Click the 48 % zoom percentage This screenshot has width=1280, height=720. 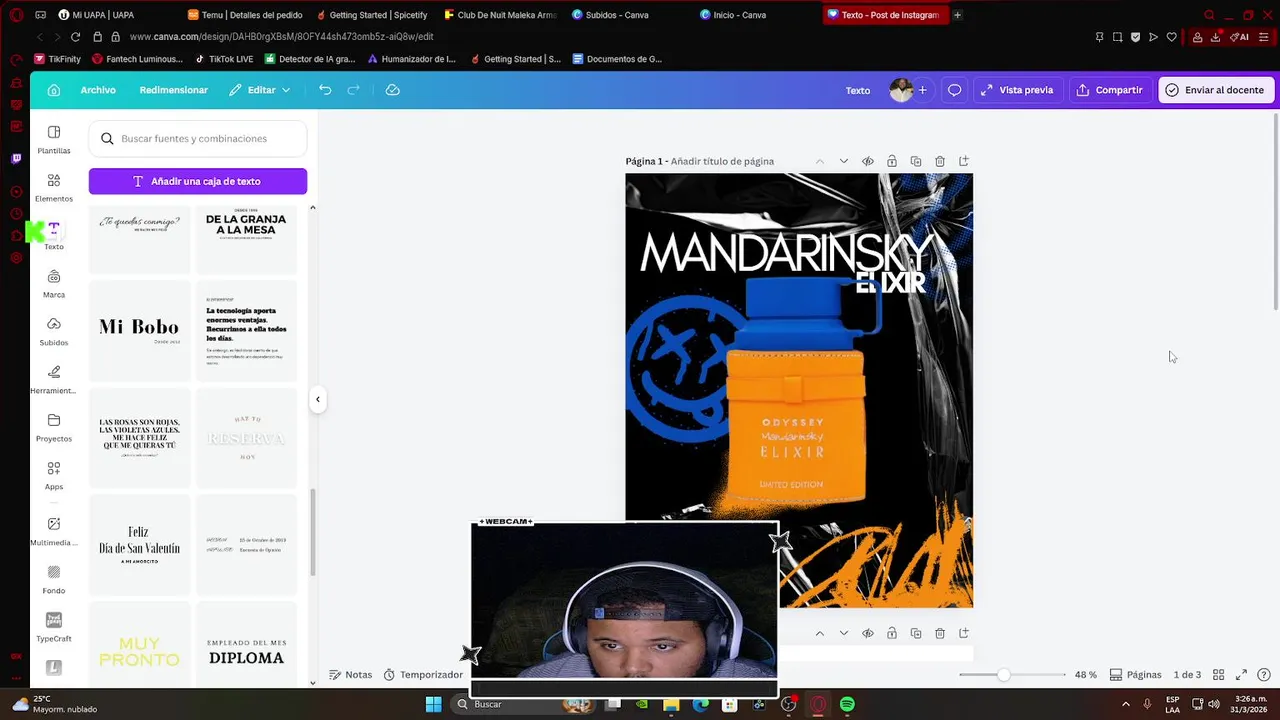click(1086, 675)
